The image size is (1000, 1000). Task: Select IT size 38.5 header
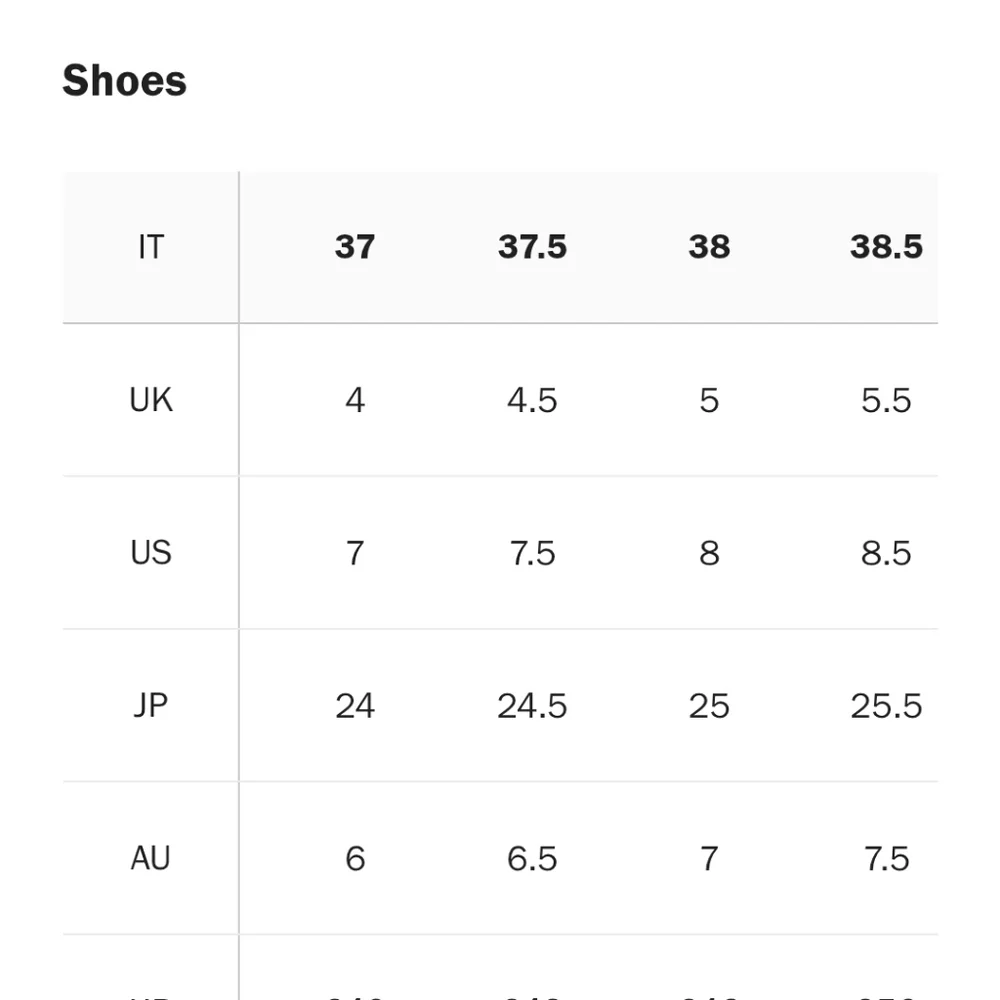click(x=886, y=247)
